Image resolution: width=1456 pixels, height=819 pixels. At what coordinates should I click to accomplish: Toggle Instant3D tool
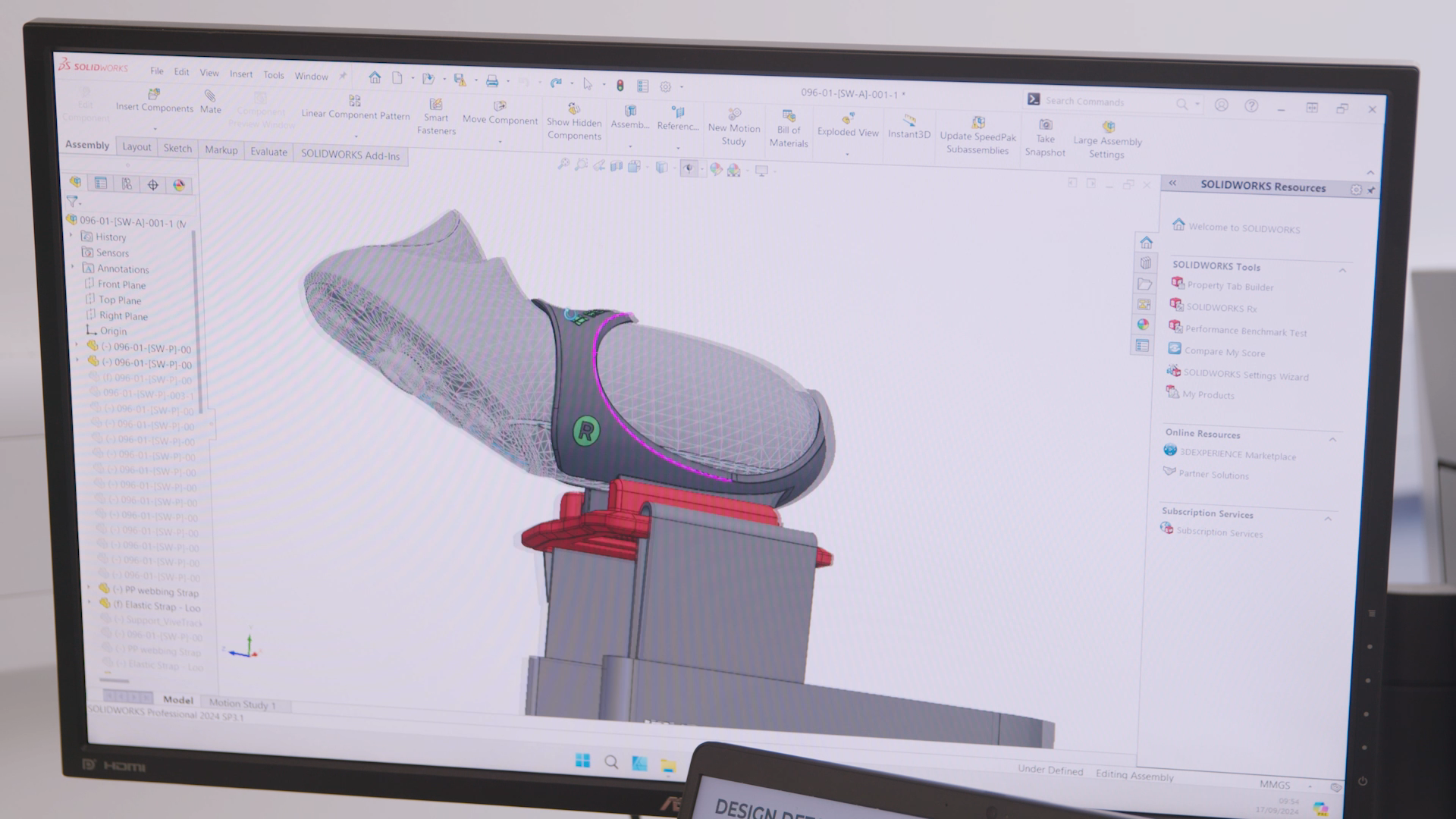click(908, 127)
